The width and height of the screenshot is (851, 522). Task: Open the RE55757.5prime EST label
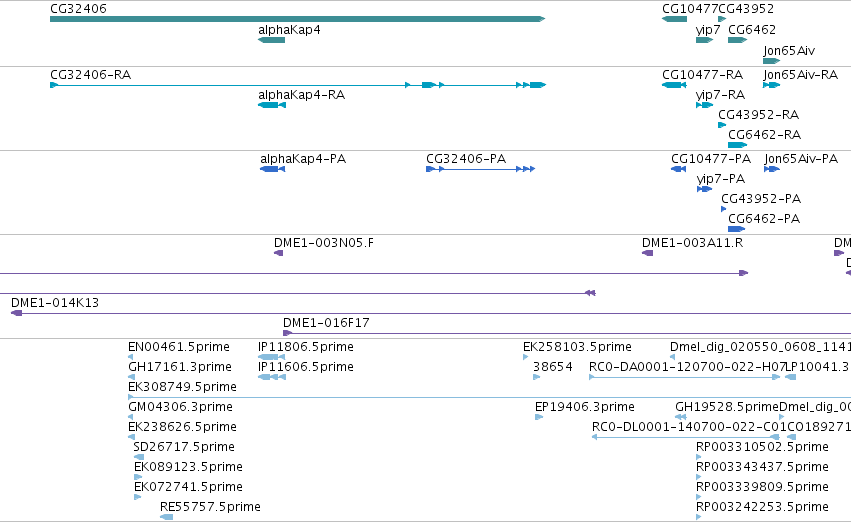pyautogui.click(x=210, y=507)
